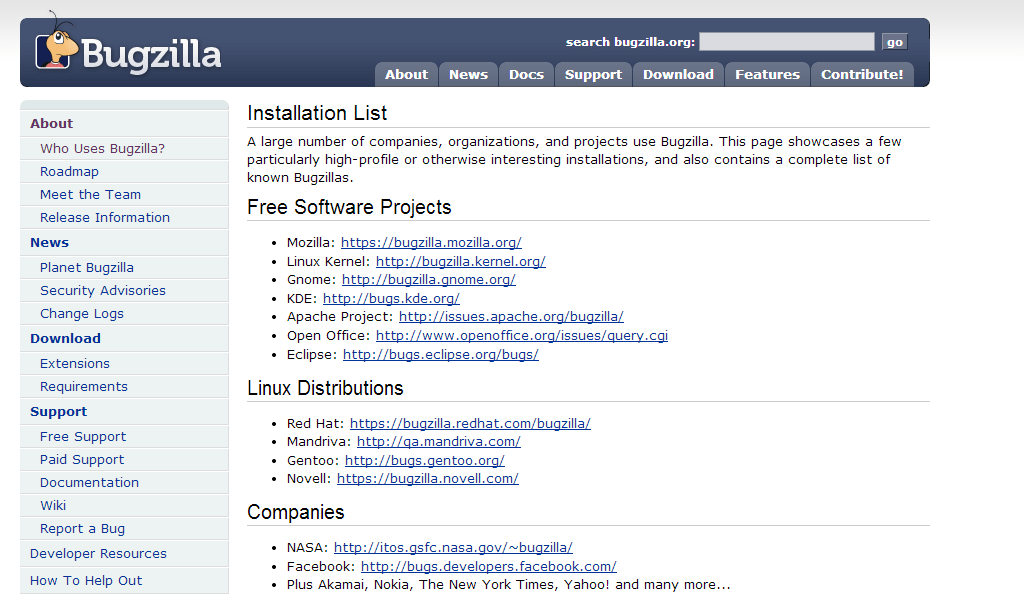
Task: Select the Download tab in header
Action: click(x=678, y=75)
